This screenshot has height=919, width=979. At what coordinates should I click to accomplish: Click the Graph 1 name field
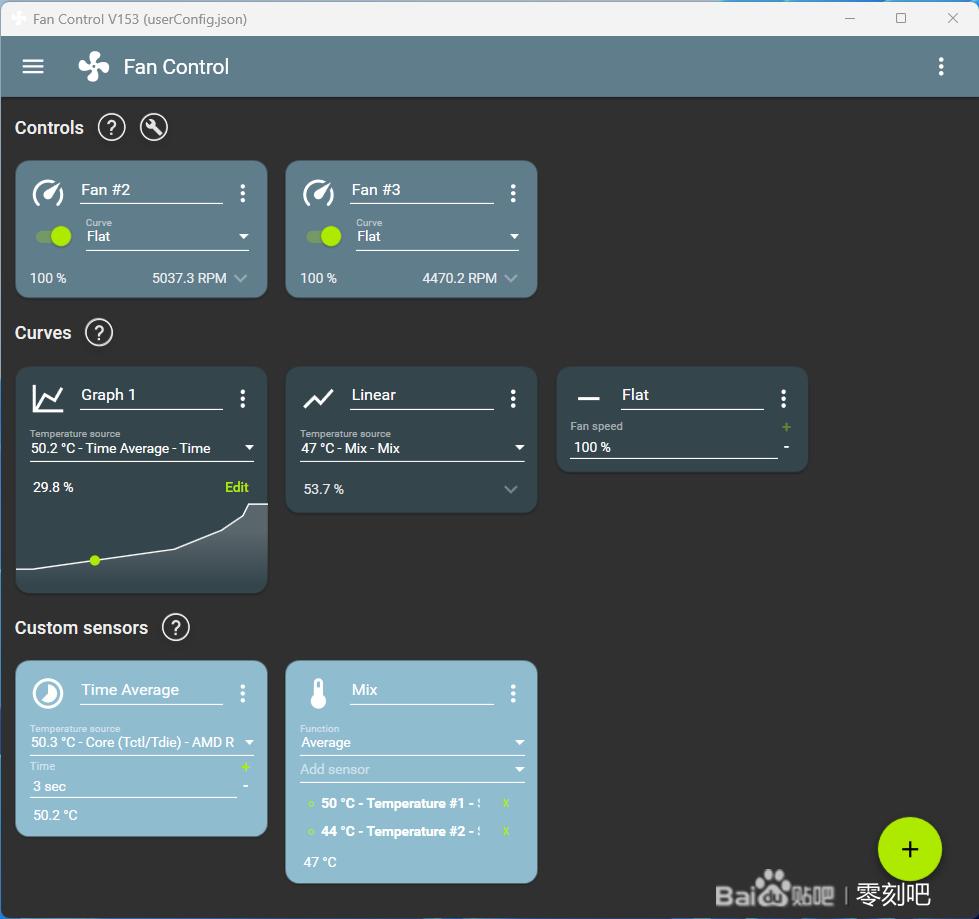coord(152,395)
